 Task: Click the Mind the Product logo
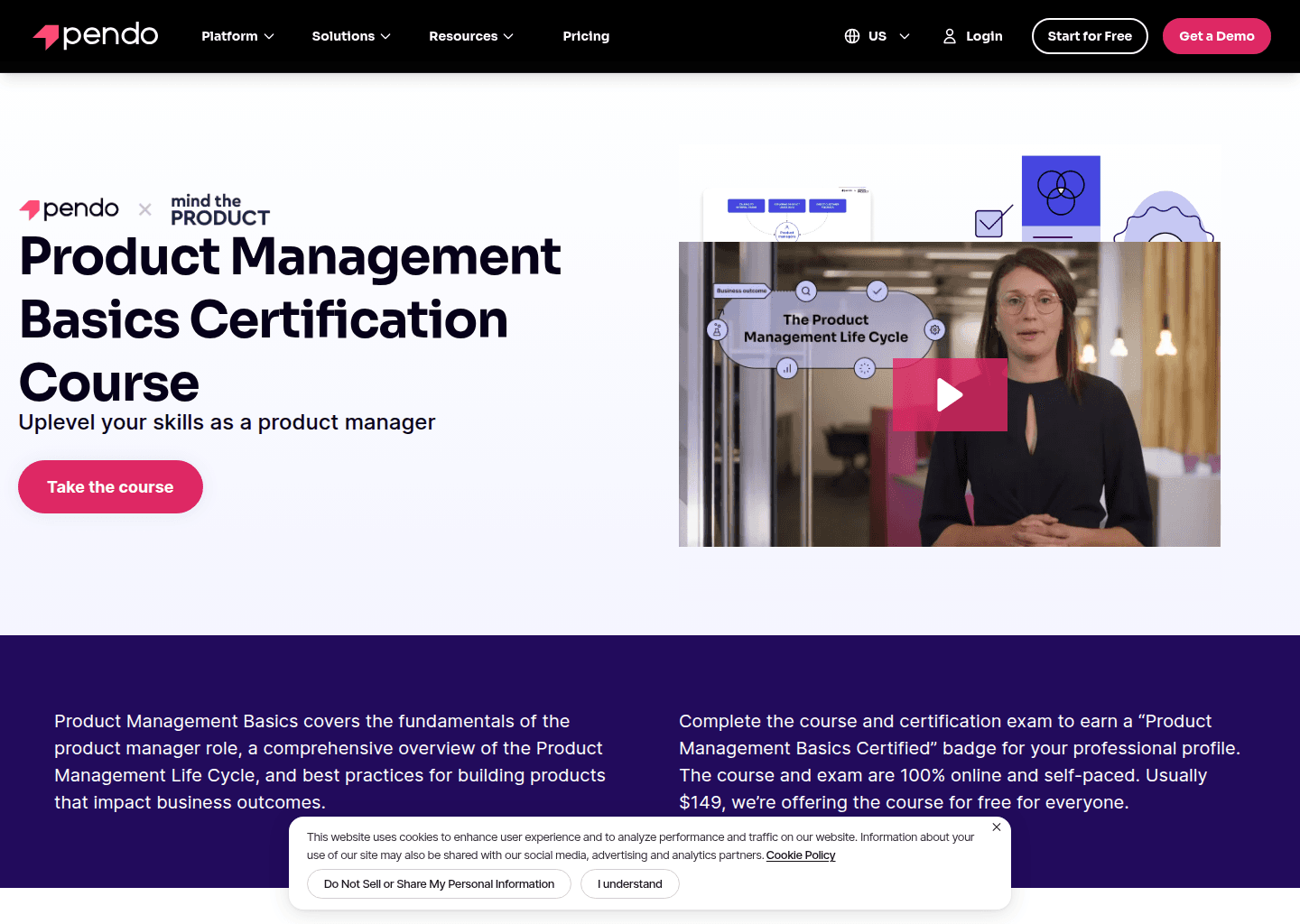coord(219,208)
